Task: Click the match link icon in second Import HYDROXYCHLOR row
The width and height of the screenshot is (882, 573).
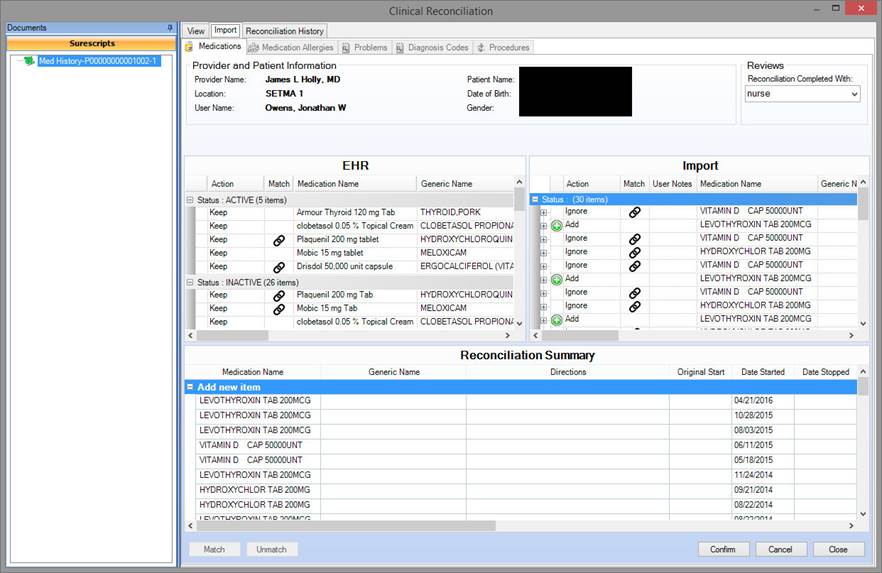Action: pos(634,306)
